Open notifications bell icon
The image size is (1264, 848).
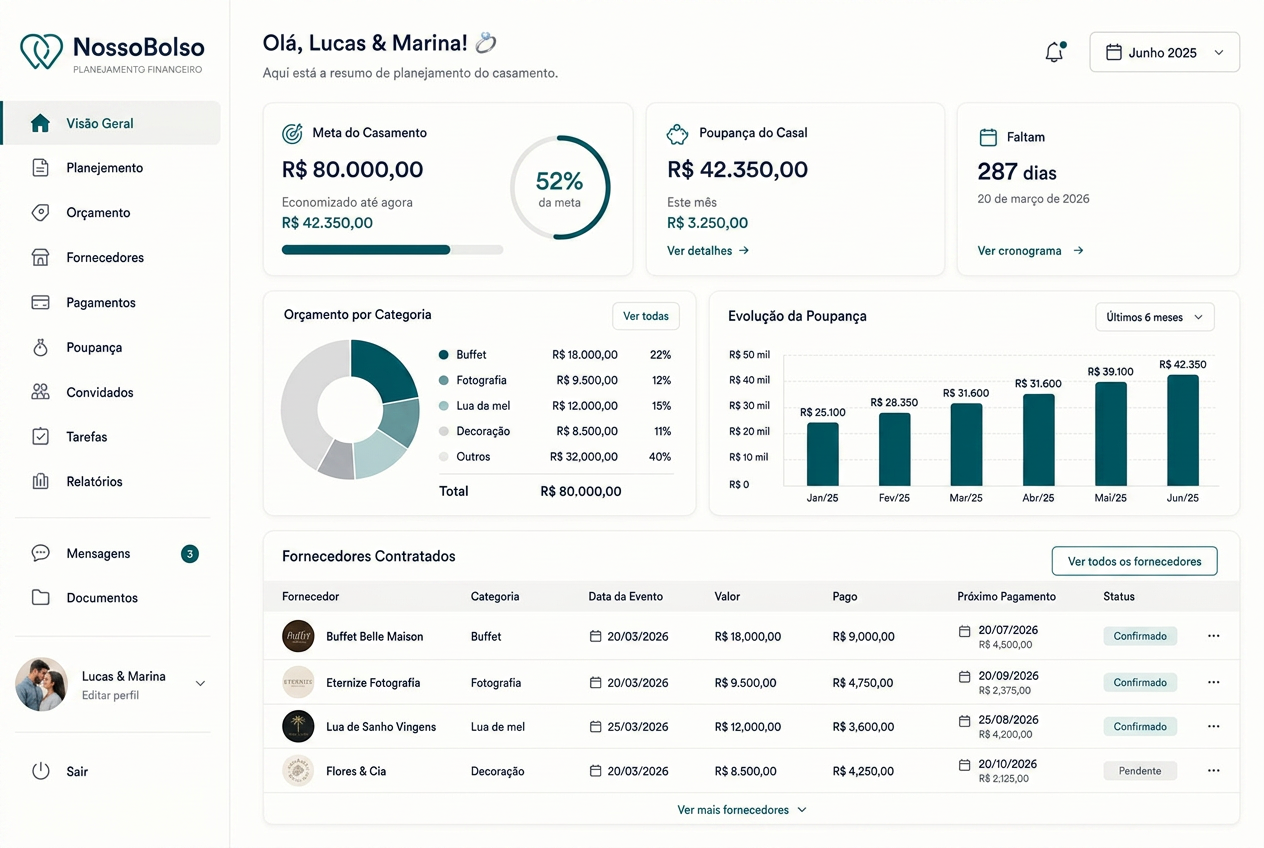[1054, 52]
